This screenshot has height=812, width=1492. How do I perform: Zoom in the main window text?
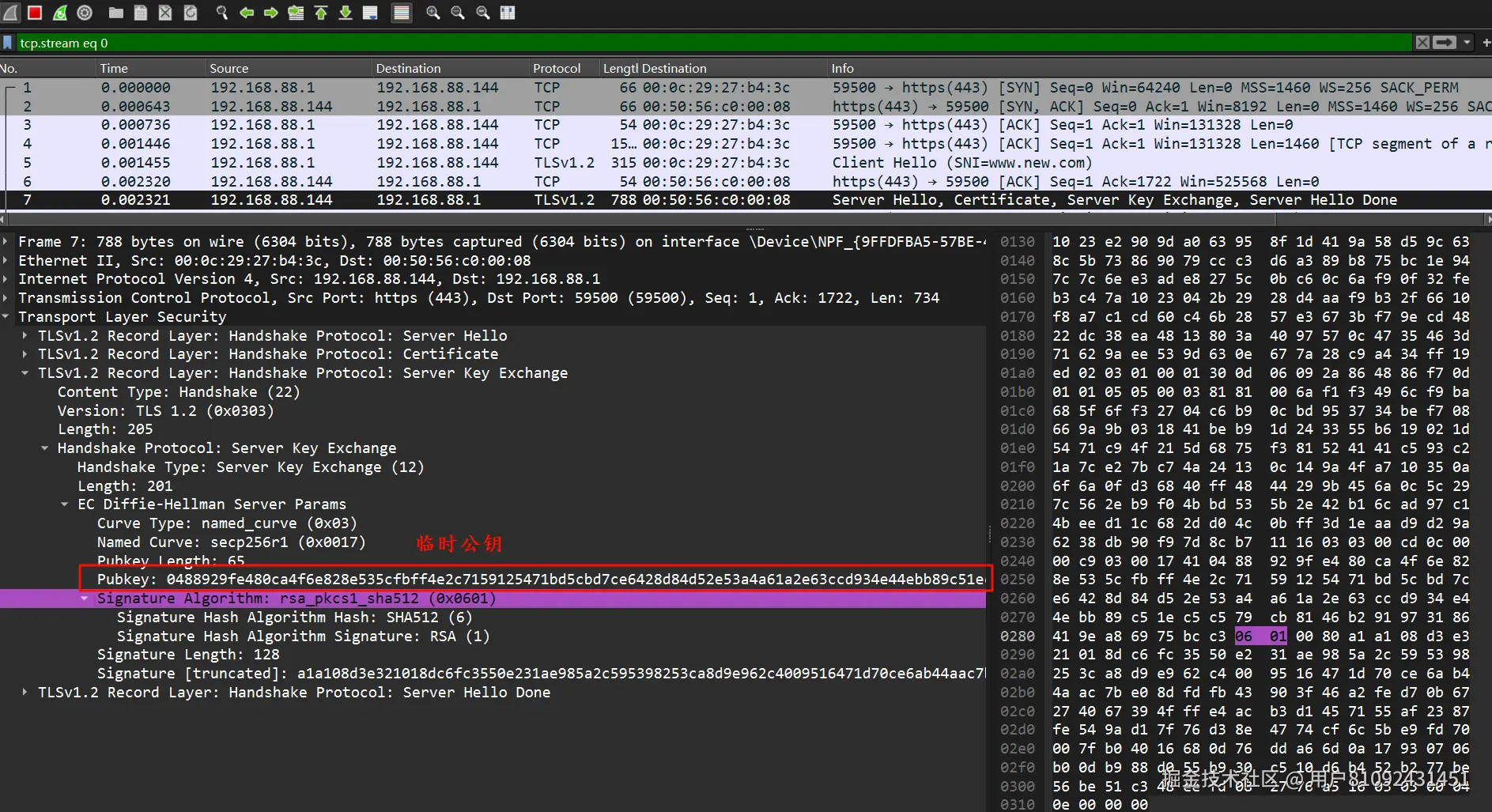[433, 13]
